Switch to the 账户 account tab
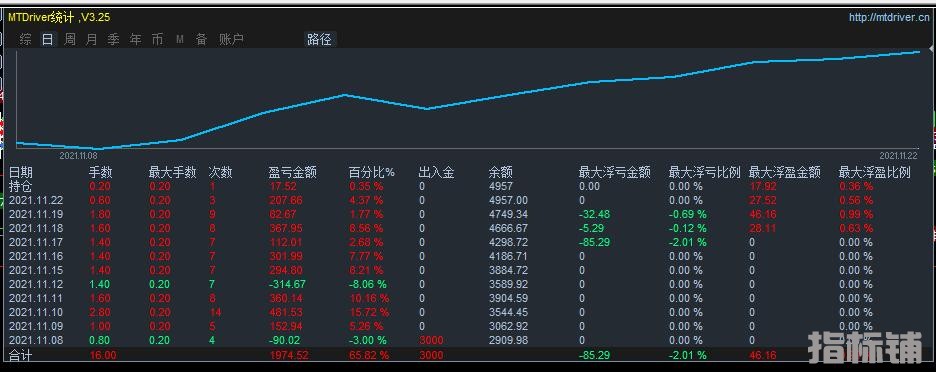The width and height of the screenshot is (936, 372). (232, 39)
